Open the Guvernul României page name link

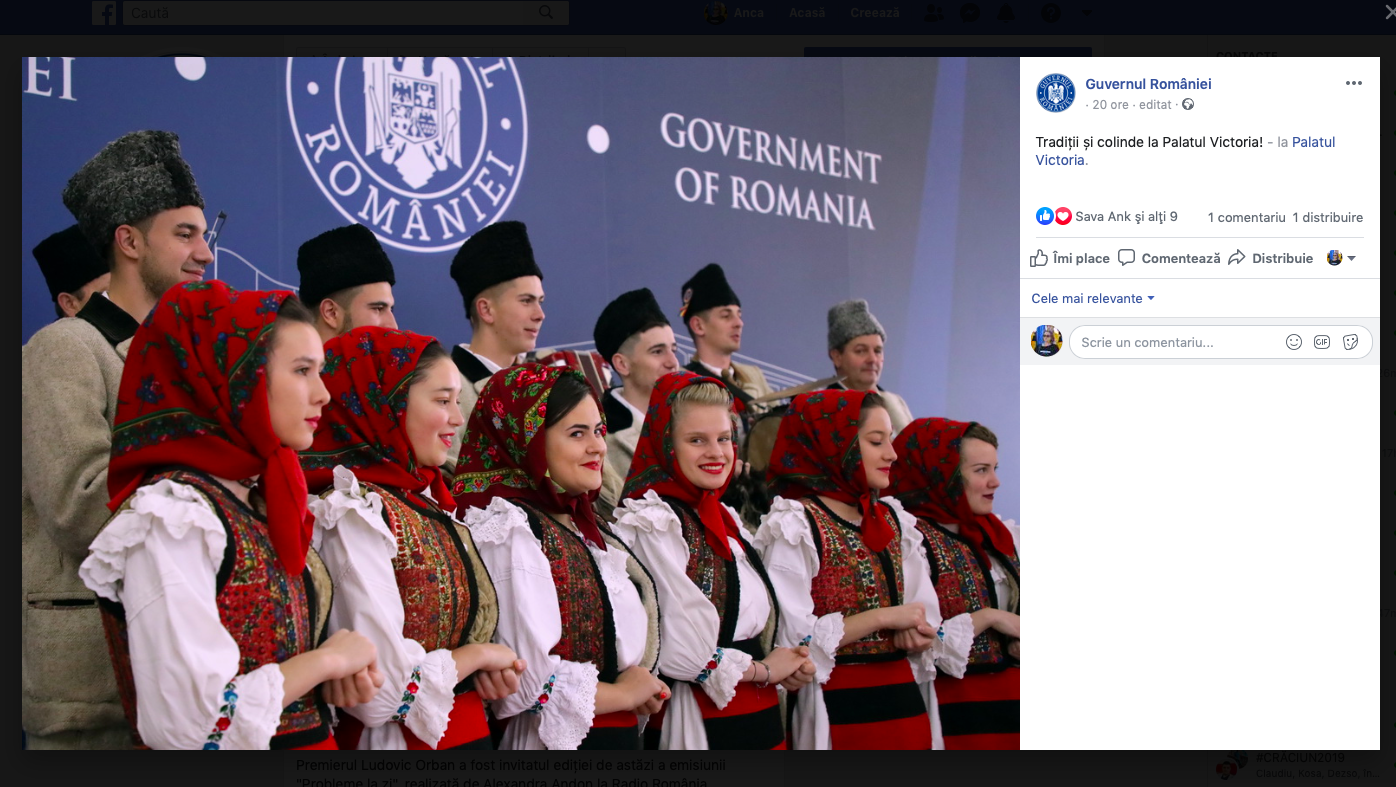tap(1148, 84)
